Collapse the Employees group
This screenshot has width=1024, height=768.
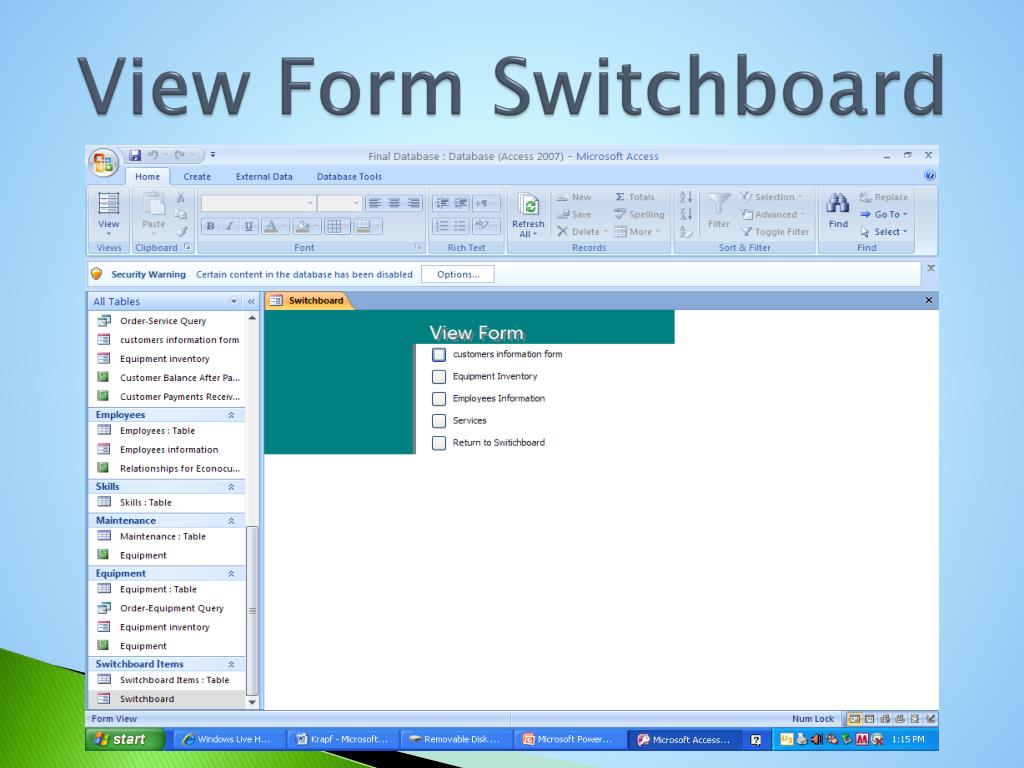pyautogui.click(x=231, y=415)
